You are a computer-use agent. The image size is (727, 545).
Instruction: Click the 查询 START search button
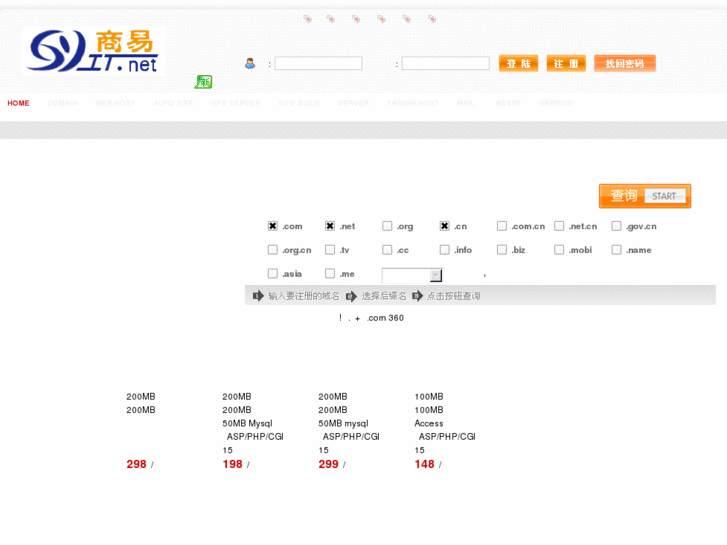(x=645, y=196)
